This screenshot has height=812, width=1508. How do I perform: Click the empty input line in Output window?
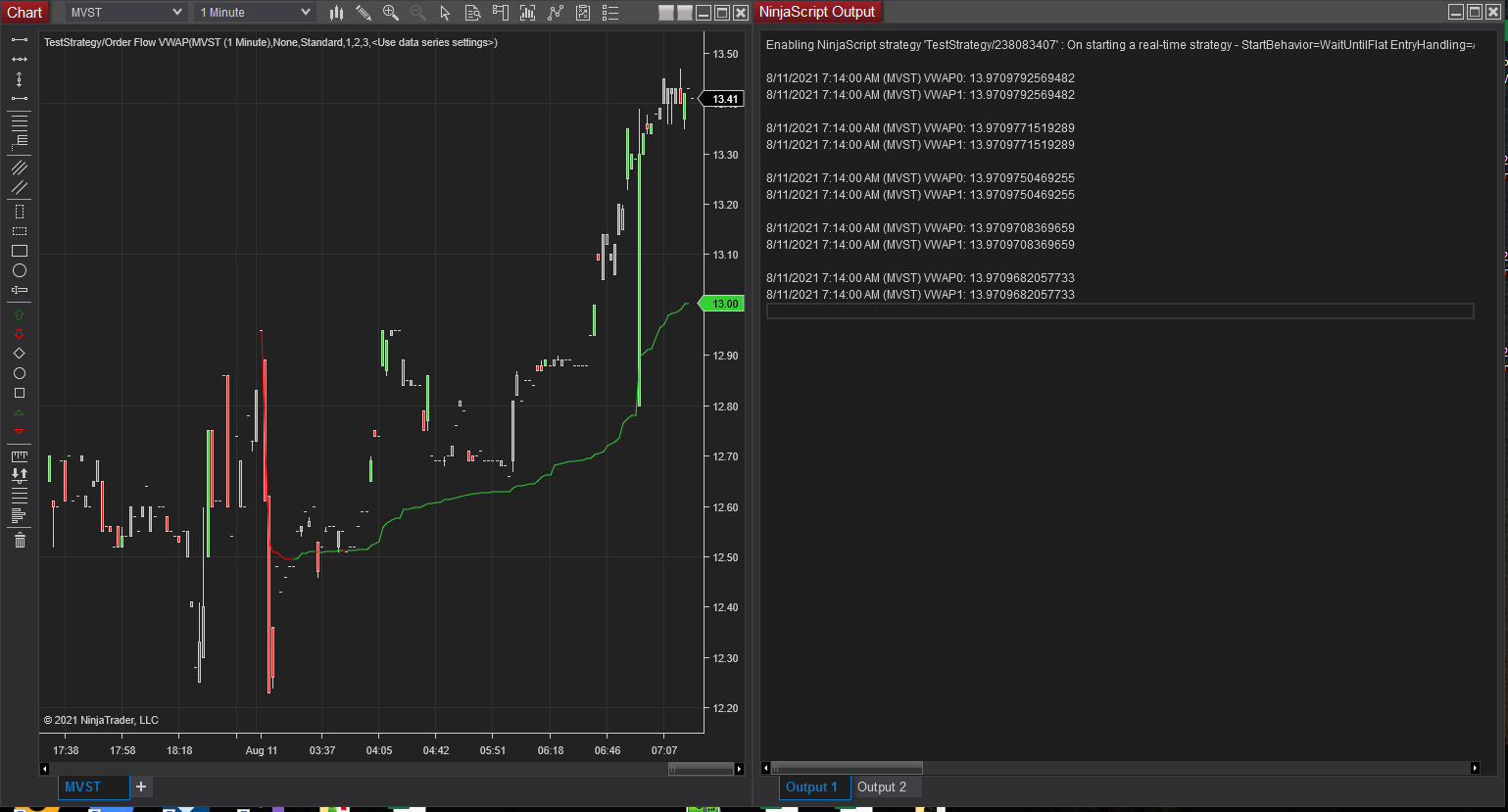[x=1120, y=311]
